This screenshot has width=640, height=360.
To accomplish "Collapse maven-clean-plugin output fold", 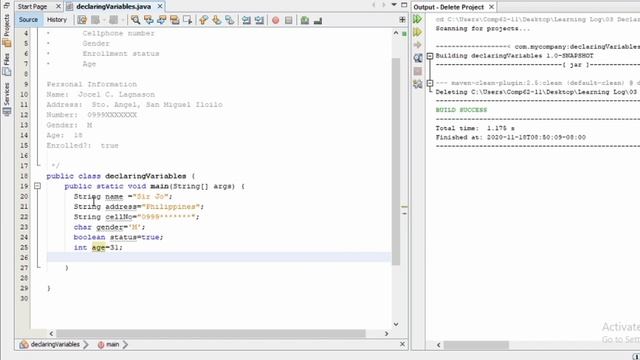I will [430, 83].
